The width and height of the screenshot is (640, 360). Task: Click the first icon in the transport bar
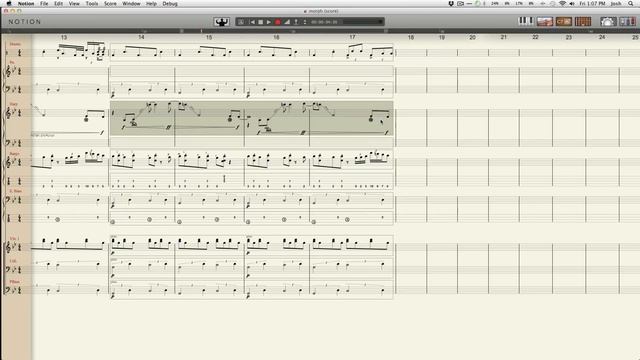[x=241, y=22]
